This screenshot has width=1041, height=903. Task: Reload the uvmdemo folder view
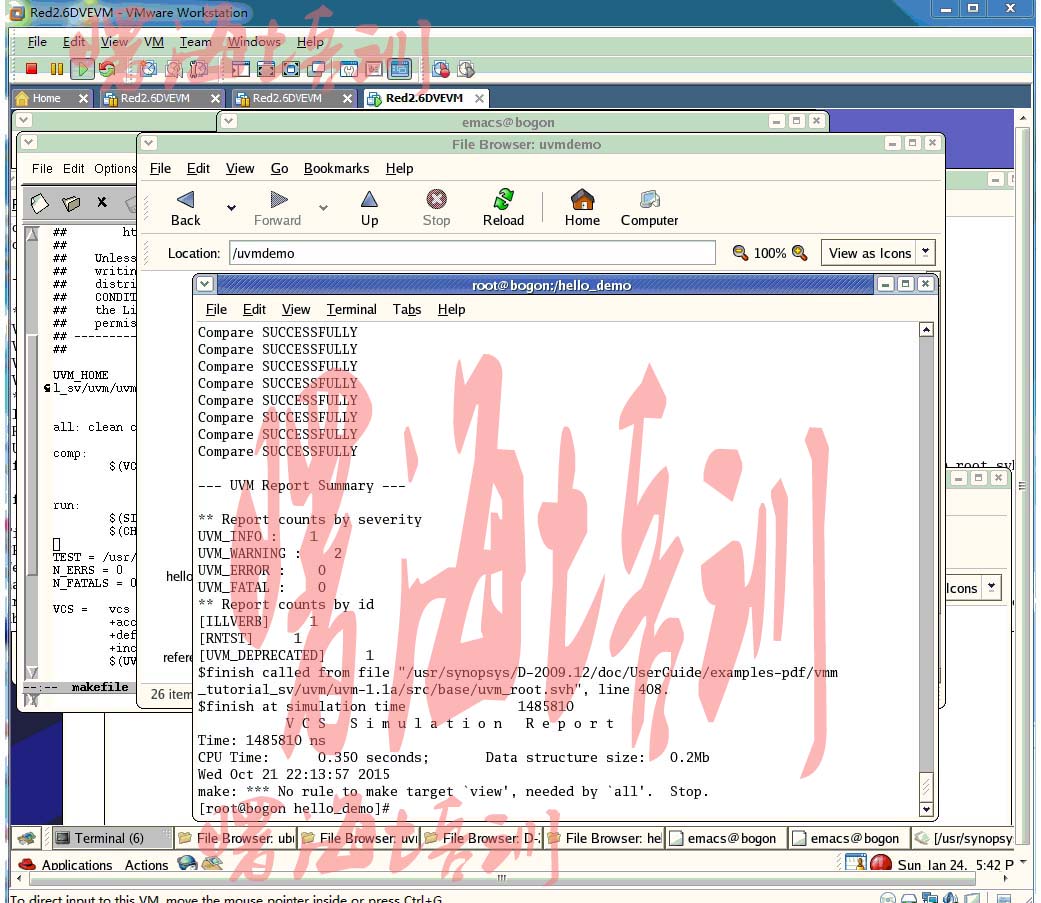[503, 207]
